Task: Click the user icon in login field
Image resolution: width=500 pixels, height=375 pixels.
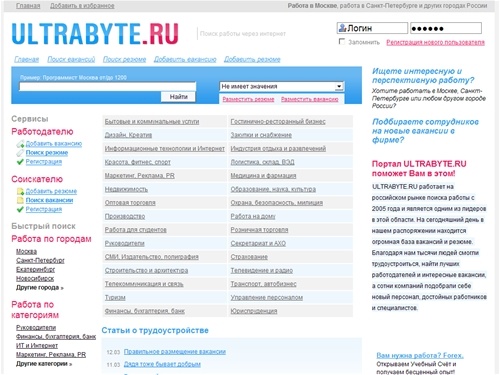Action: click(342, 28)
